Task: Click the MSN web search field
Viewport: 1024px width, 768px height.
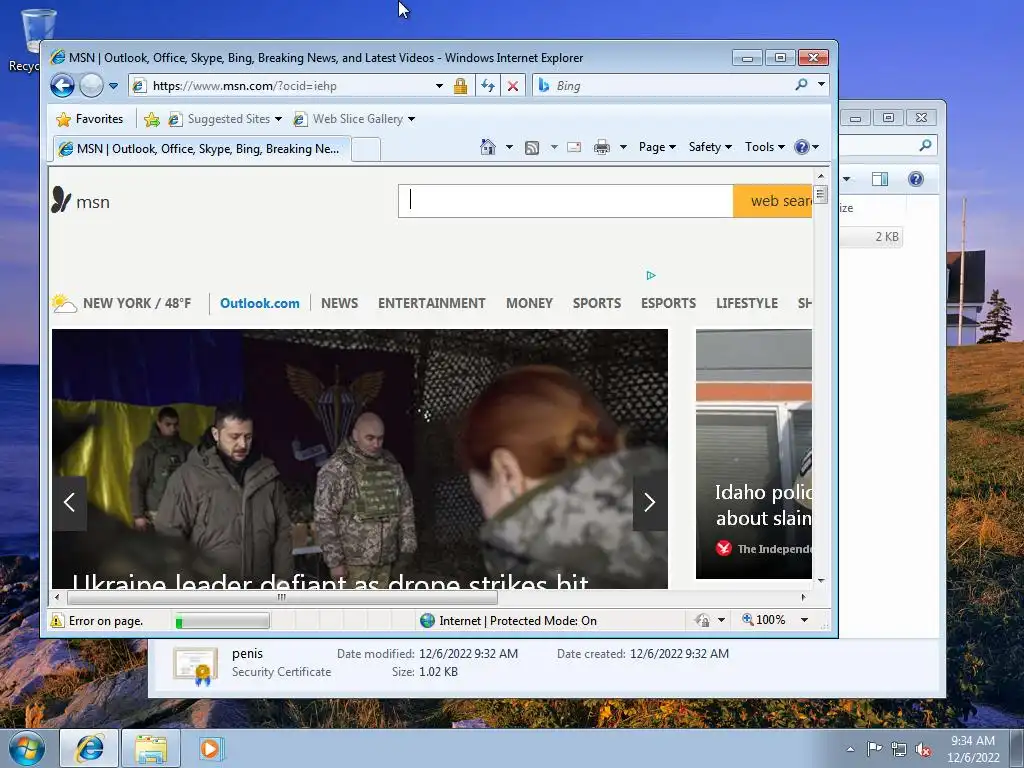Action: click(566, 200)
